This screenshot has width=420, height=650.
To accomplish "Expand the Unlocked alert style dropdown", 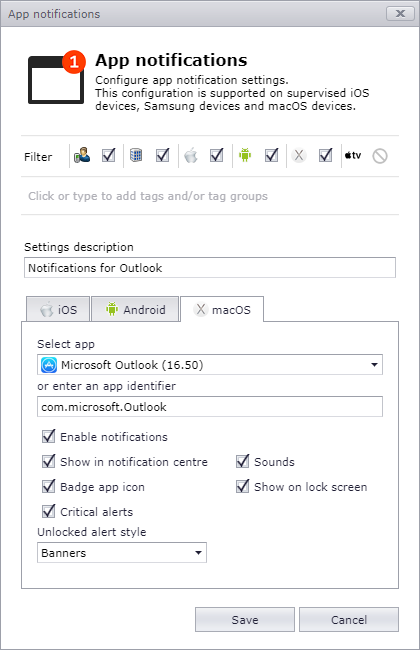I will (122, 553).
